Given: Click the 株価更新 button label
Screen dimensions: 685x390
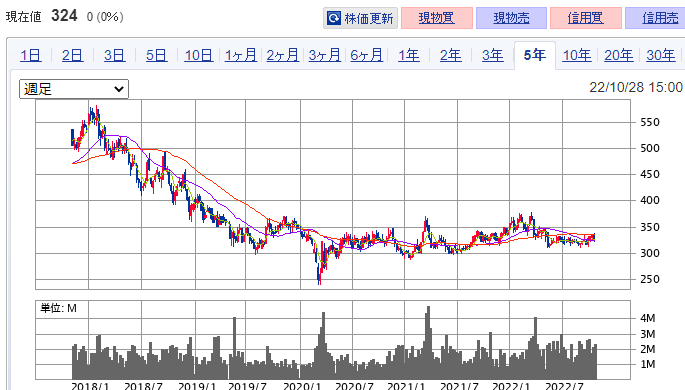Looking at the screenshot, I should [x=369, y=18].
